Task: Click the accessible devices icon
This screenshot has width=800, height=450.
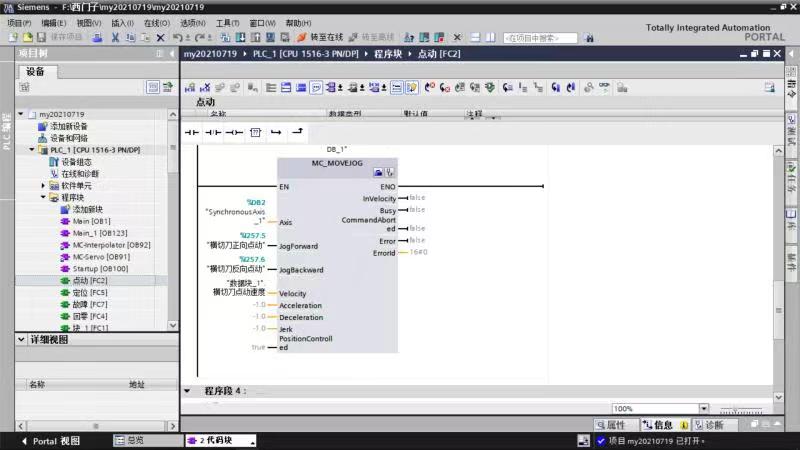Action: point(409,37)
